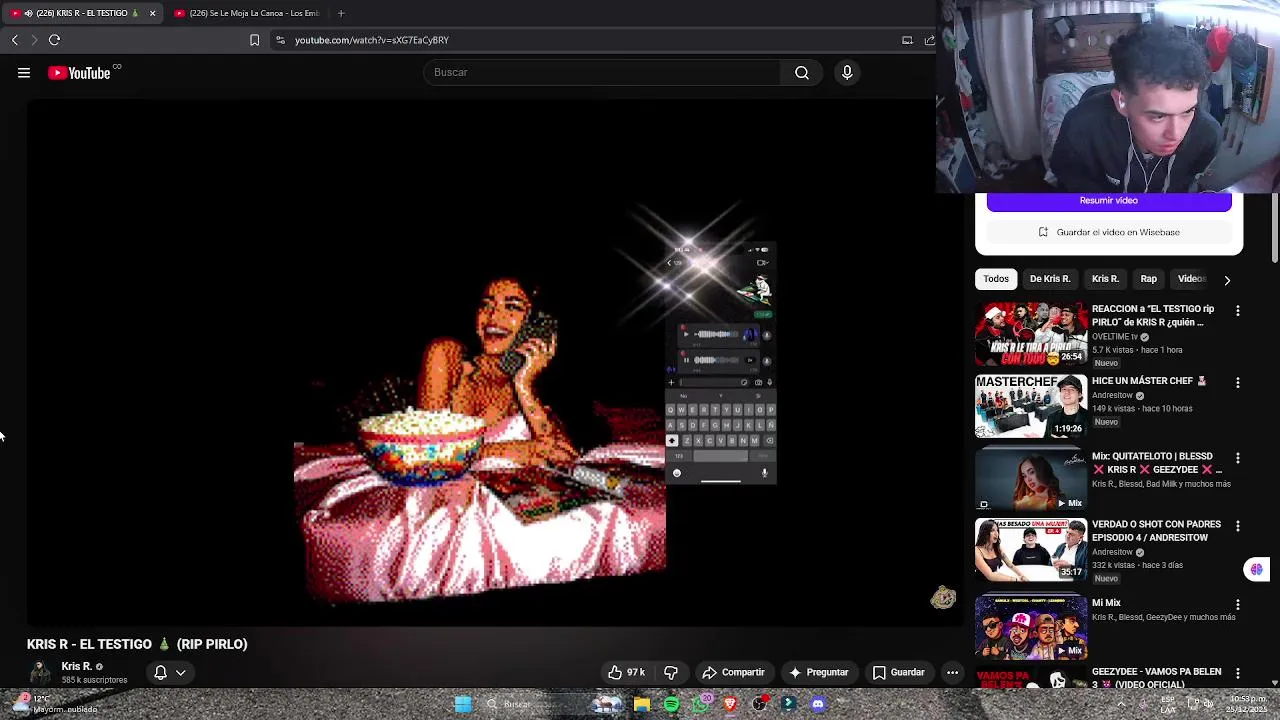The width and height of the screenshot is (1280, 720).
Task: Open the YouTube hamburger guide menu
Action: click(x=24, y=72)
